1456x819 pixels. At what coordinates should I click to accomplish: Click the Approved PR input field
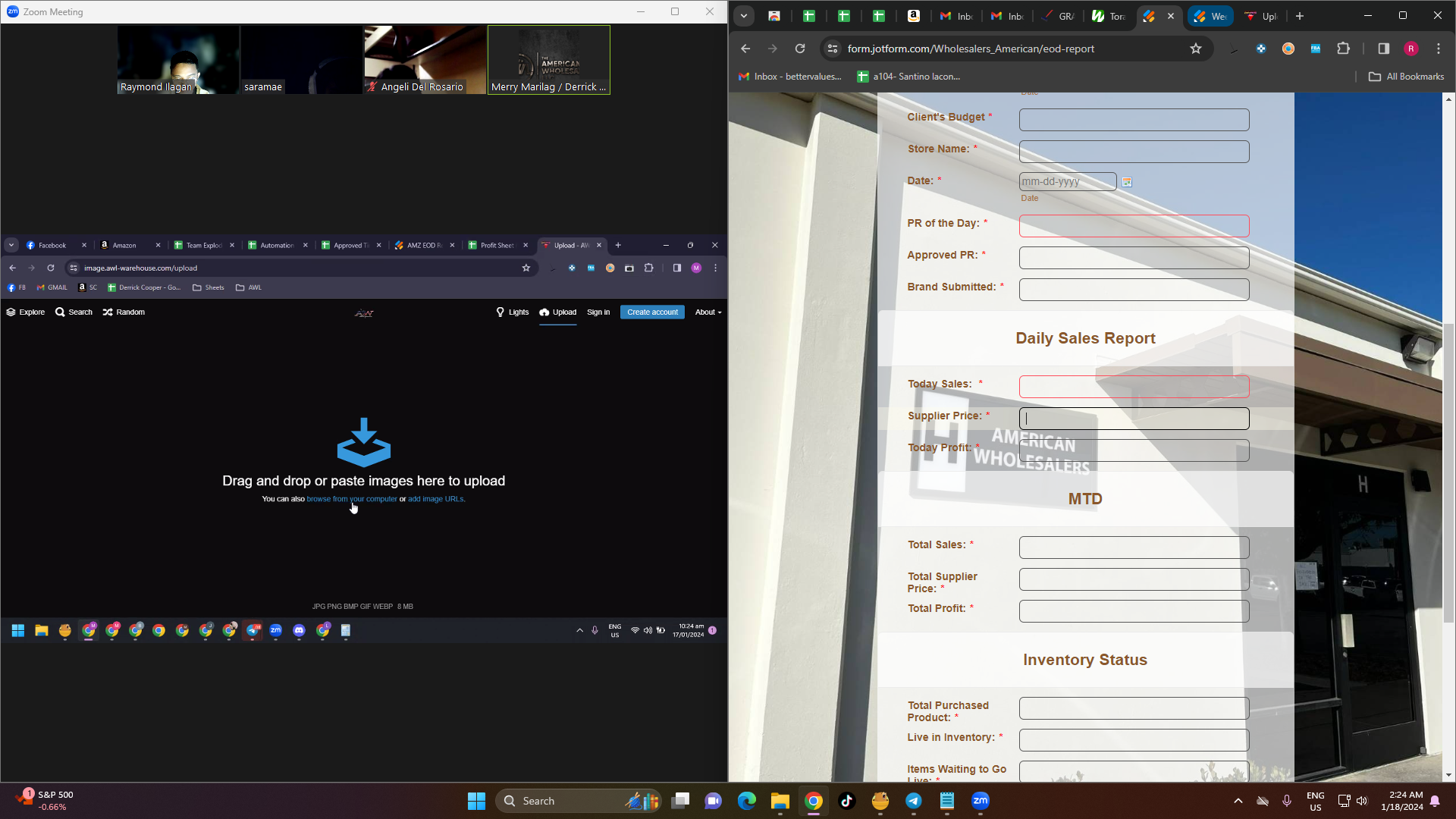point(1134,258)
